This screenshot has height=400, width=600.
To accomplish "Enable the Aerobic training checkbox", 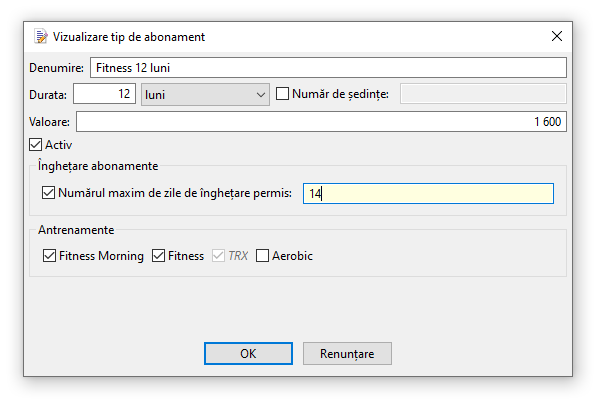I will (x=263, y=256).
